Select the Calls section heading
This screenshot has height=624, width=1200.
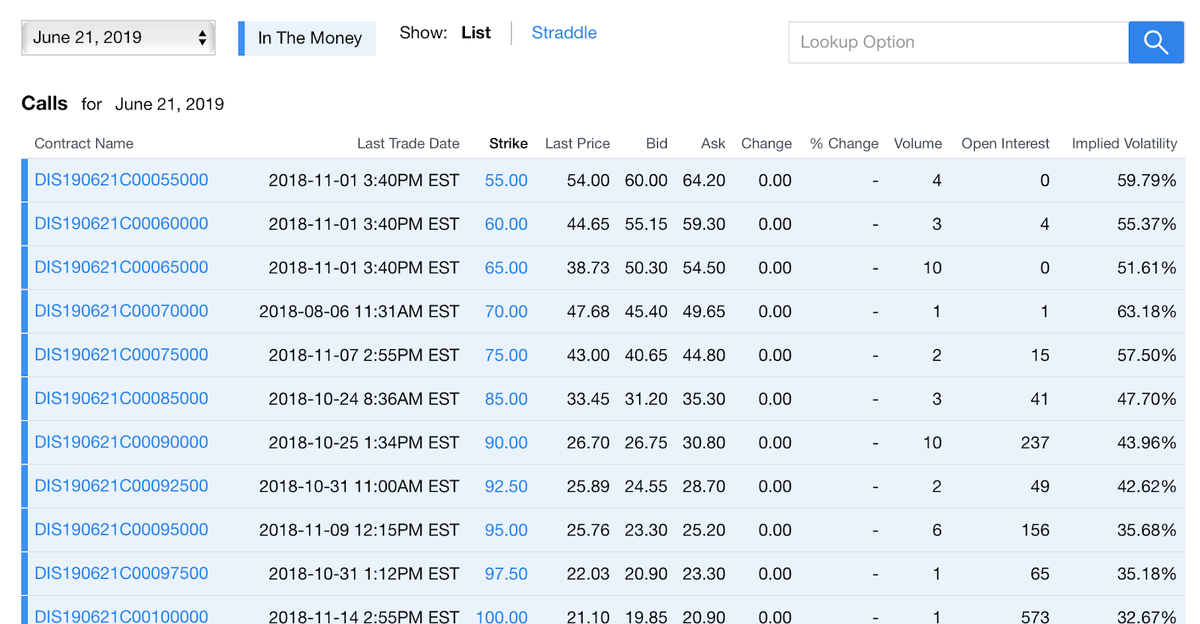pos(45,103)
